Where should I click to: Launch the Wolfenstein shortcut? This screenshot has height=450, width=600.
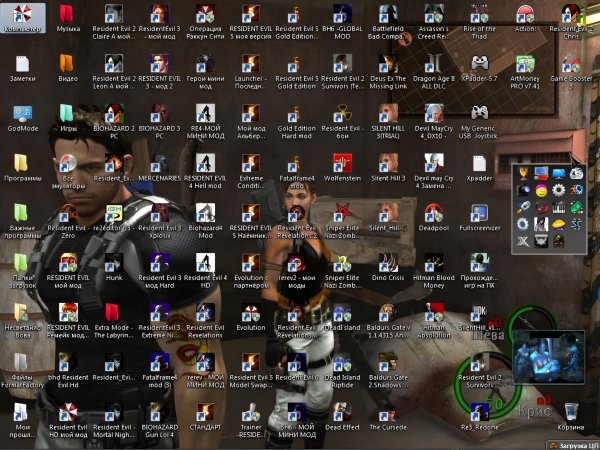342,168
